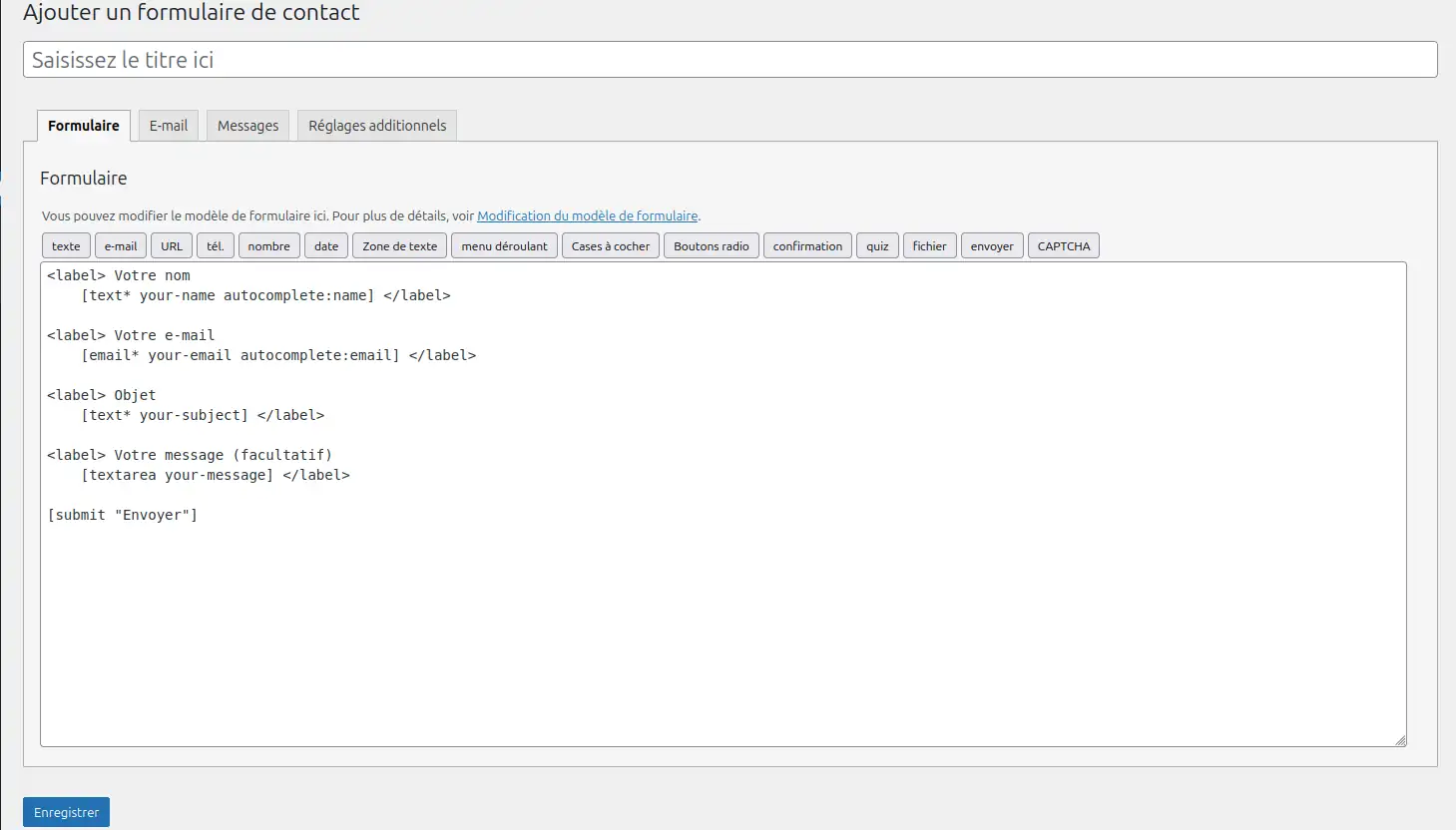
Task: Click the '<label> Votre e-mail' line
Action: pyautogui.click(x=131, y=335)
